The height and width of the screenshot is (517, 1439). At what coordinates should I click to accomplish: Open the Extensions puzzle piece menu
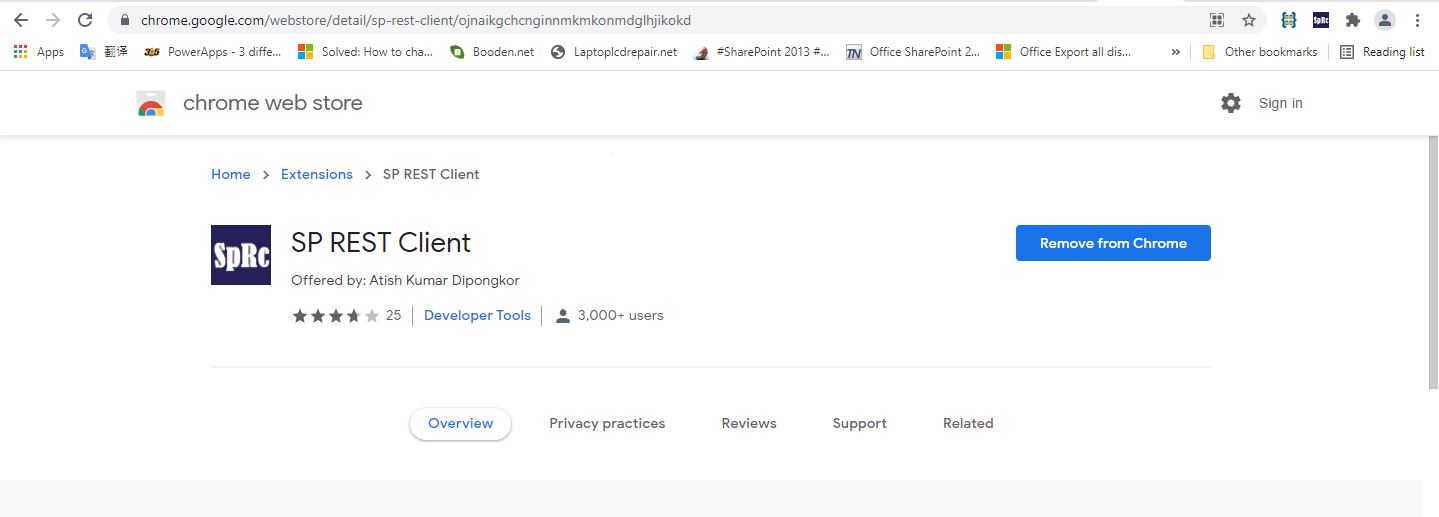(1353, 20)
